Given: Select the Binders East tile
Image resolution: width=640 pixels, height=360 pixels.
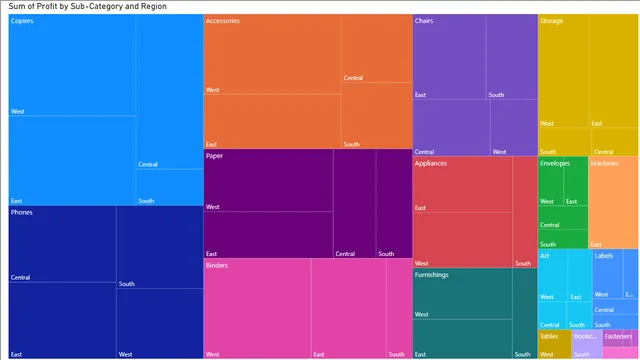Looking at the screenshot, I should (349, 309).
